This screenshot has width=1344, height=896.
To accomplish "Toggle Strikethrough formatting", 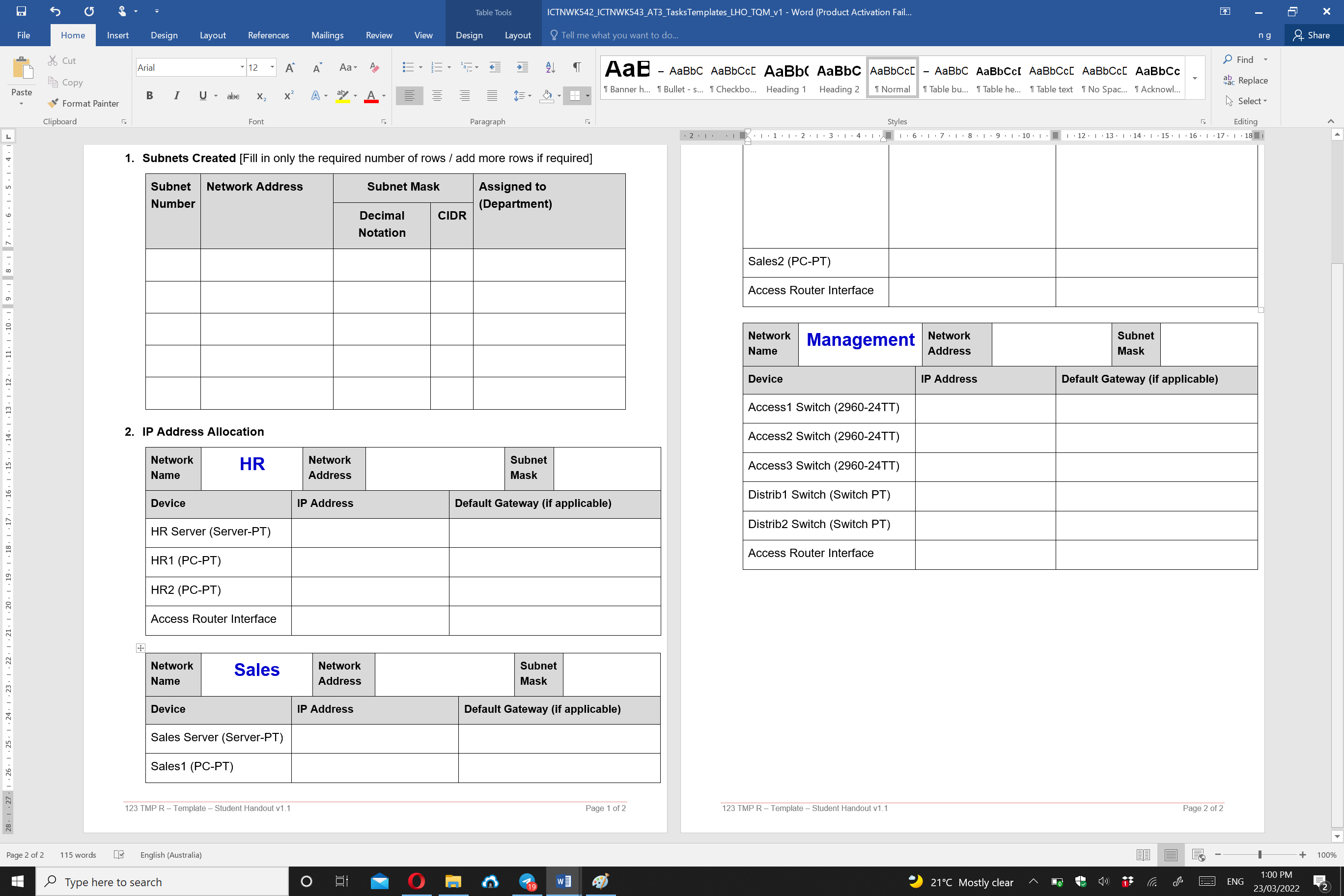I will click(233, 96).
